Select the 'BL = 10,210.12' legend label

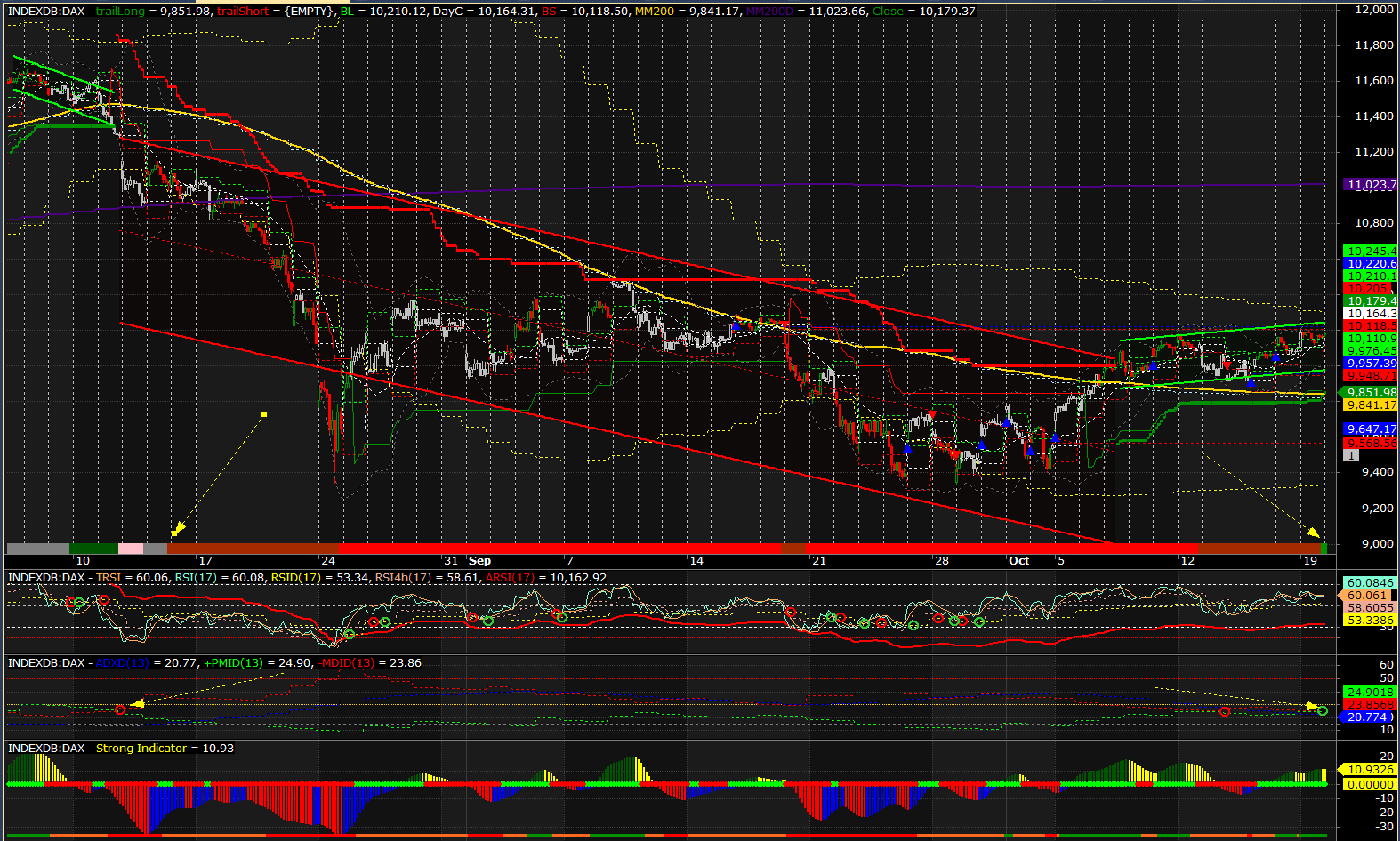[383, 12]
